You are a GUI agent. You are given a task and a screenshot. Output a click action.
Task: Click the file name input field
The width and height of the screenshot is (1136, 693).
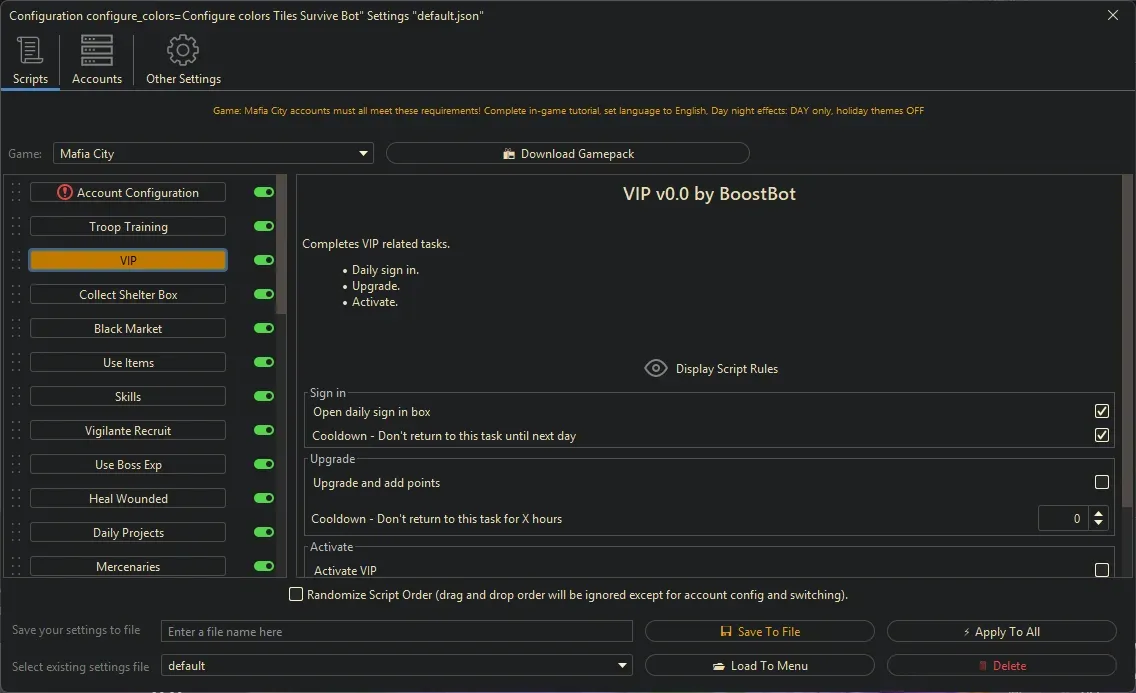396,632
